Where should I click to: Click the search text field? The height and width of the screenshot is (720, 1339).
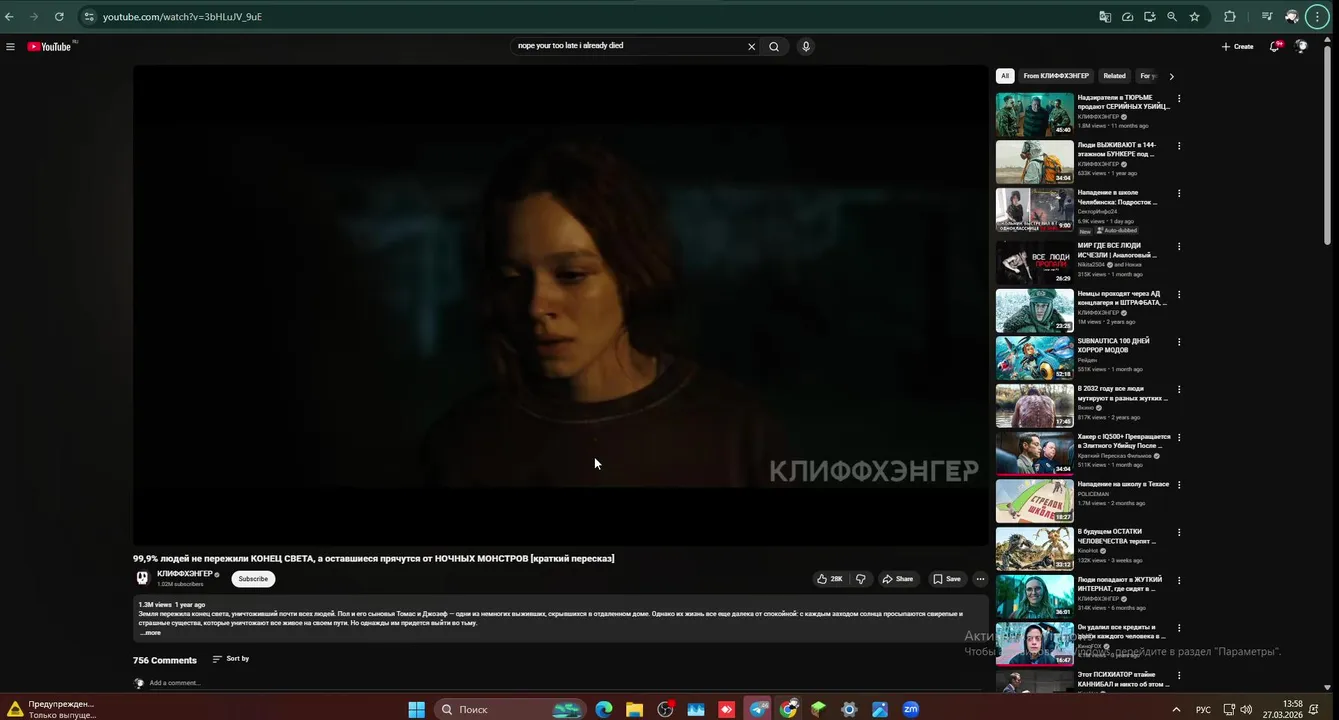[630, 46]
